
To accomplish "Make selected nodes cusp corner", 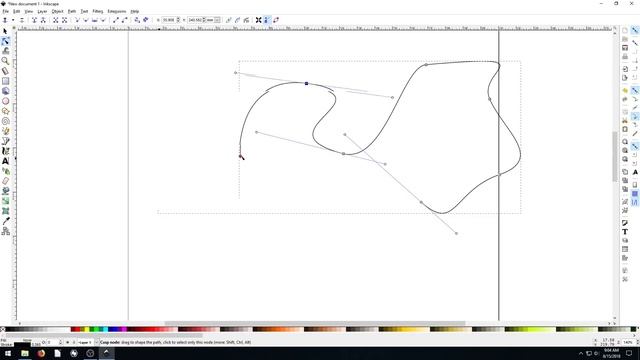I will point(77,20).
